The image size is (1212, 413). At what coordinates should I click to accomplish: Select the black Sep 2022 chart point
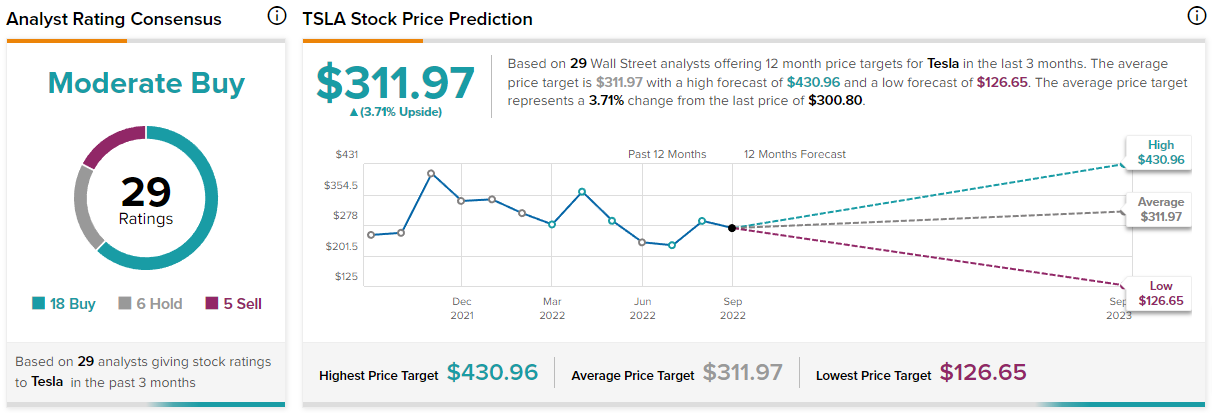[x=733, y=229]
